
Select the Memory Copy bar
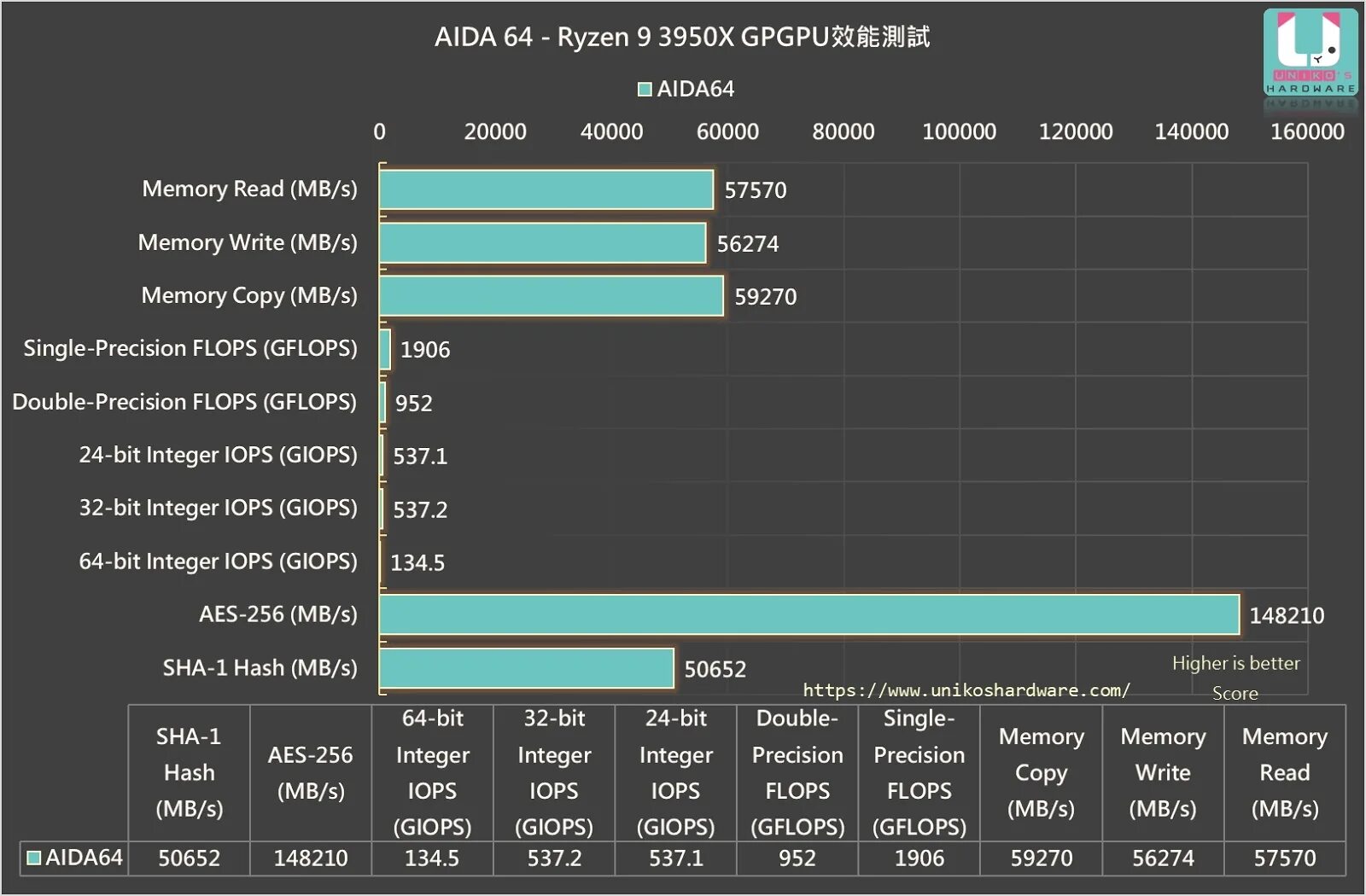552,296
